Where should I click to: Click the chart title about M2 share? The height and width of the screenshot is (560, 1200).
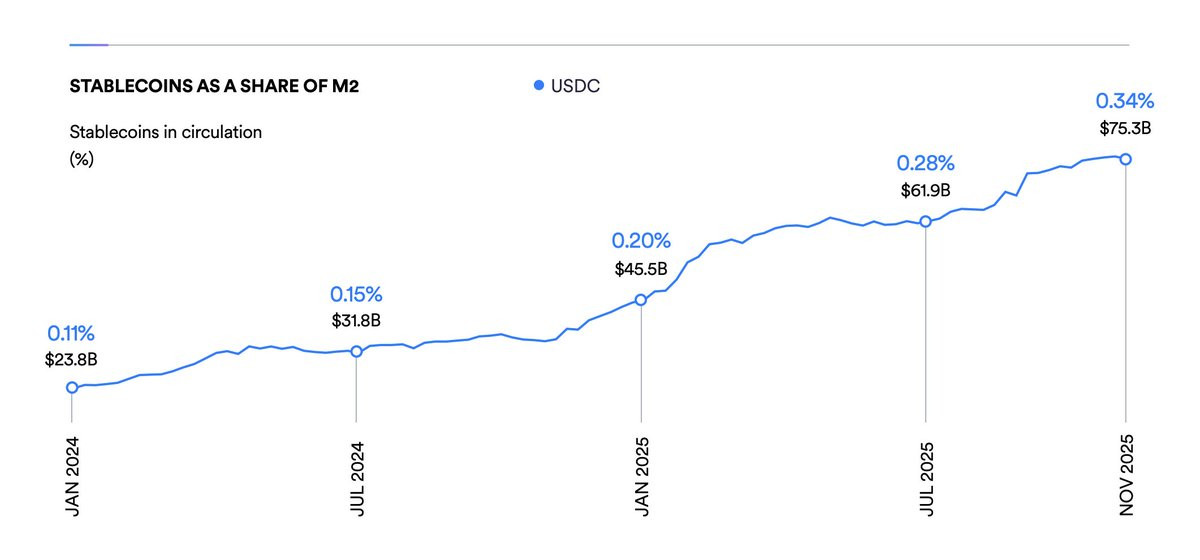coord(214,87)
